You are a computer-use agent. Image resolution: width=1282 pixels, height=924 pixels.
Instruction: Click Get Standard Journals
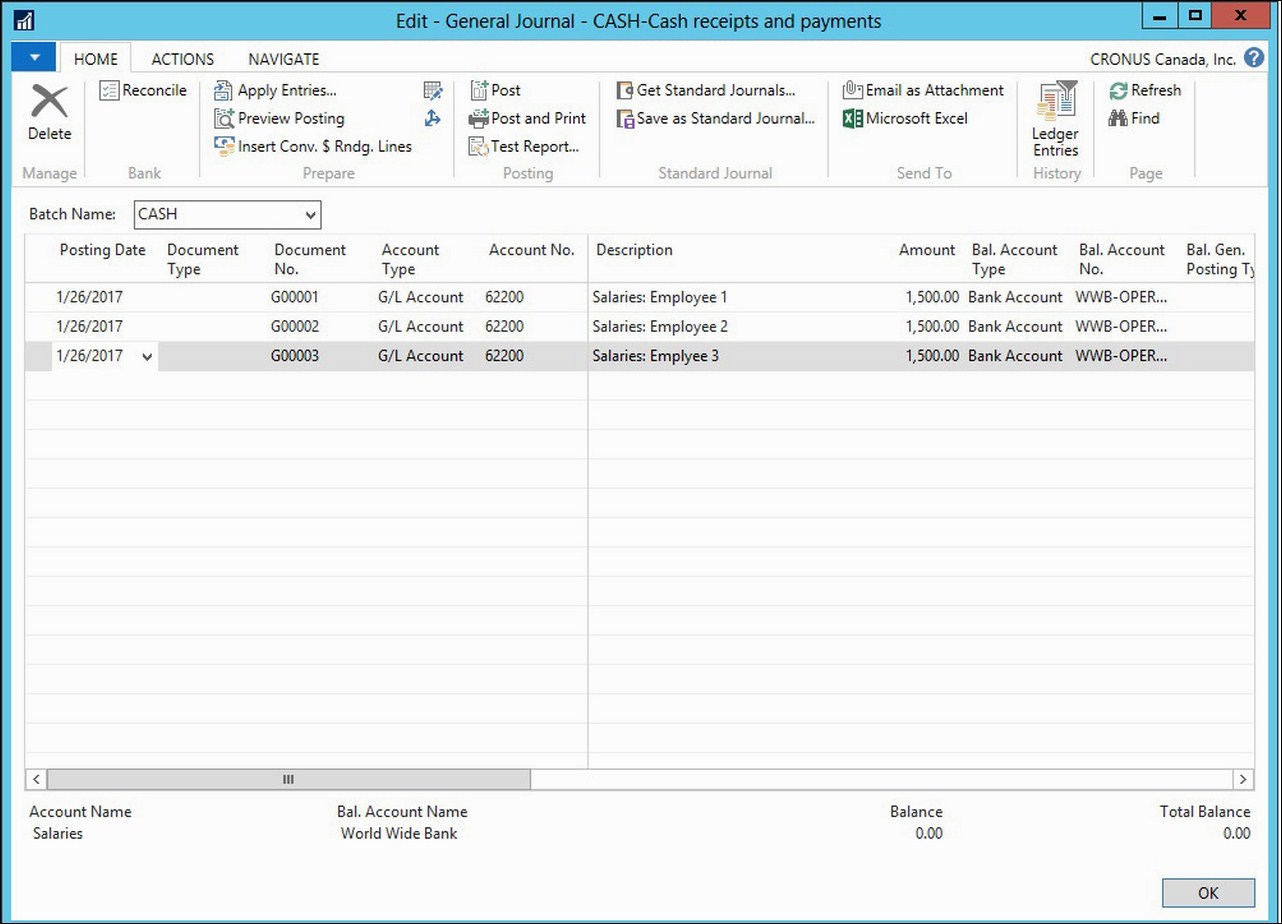click(706, 90)
